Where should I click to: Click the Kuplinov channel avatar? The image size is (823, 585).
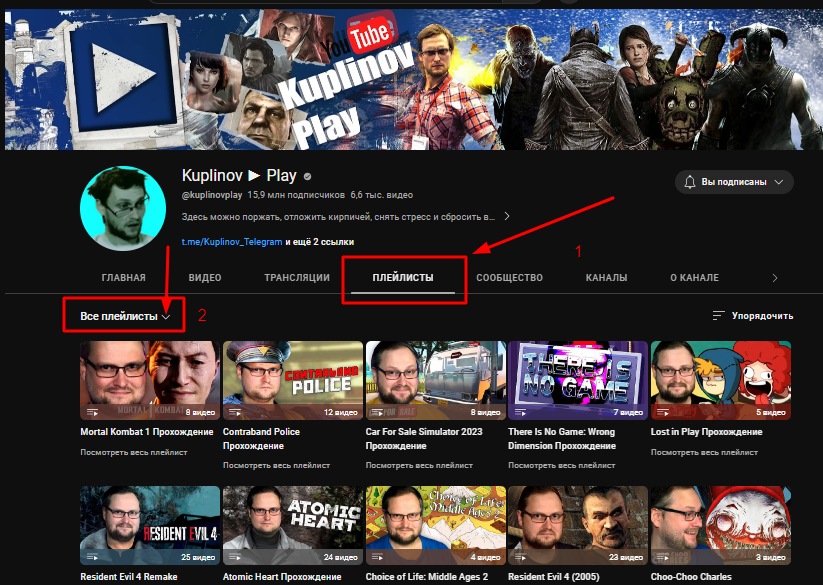pyautogui.click(x=123, y=208)
